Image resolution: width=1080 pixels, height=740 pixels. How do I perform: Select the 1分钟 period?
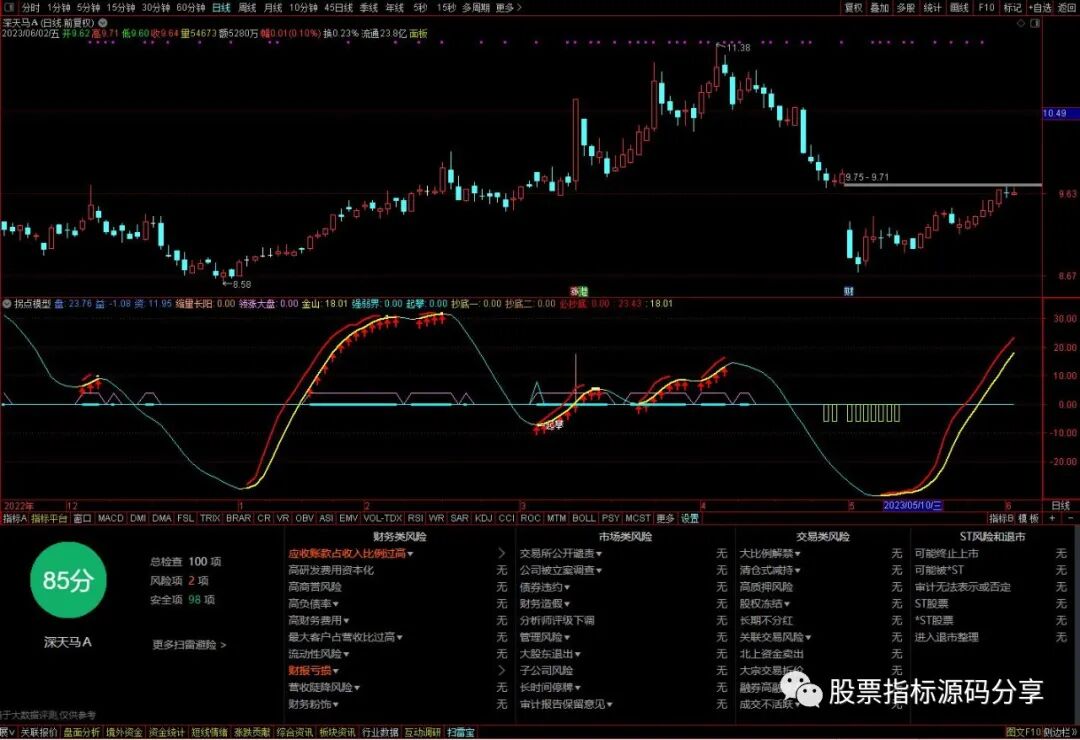[59, 8]
